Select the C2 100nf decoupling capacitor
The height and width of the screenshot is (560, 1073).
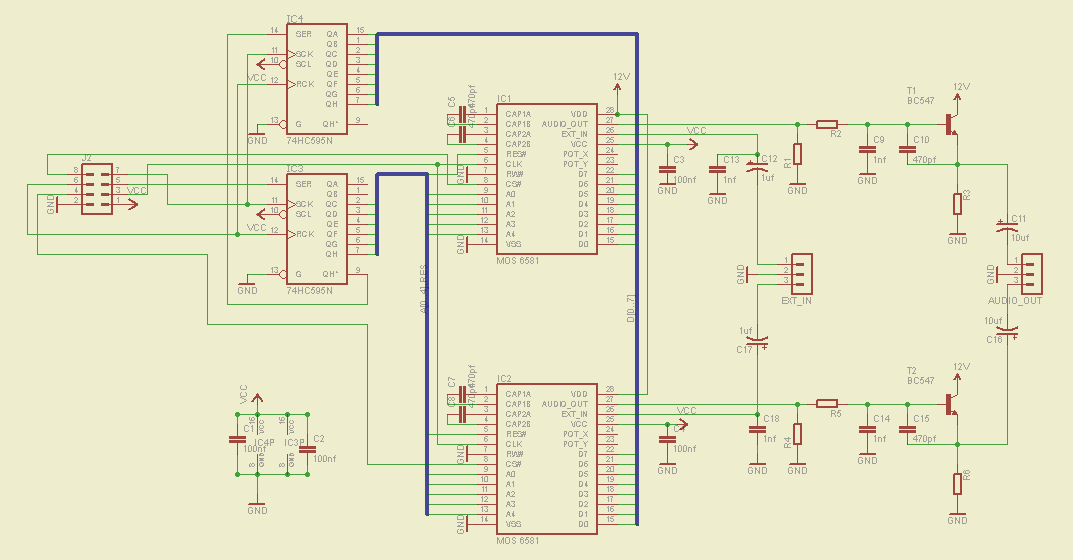(x=307, y=439)
